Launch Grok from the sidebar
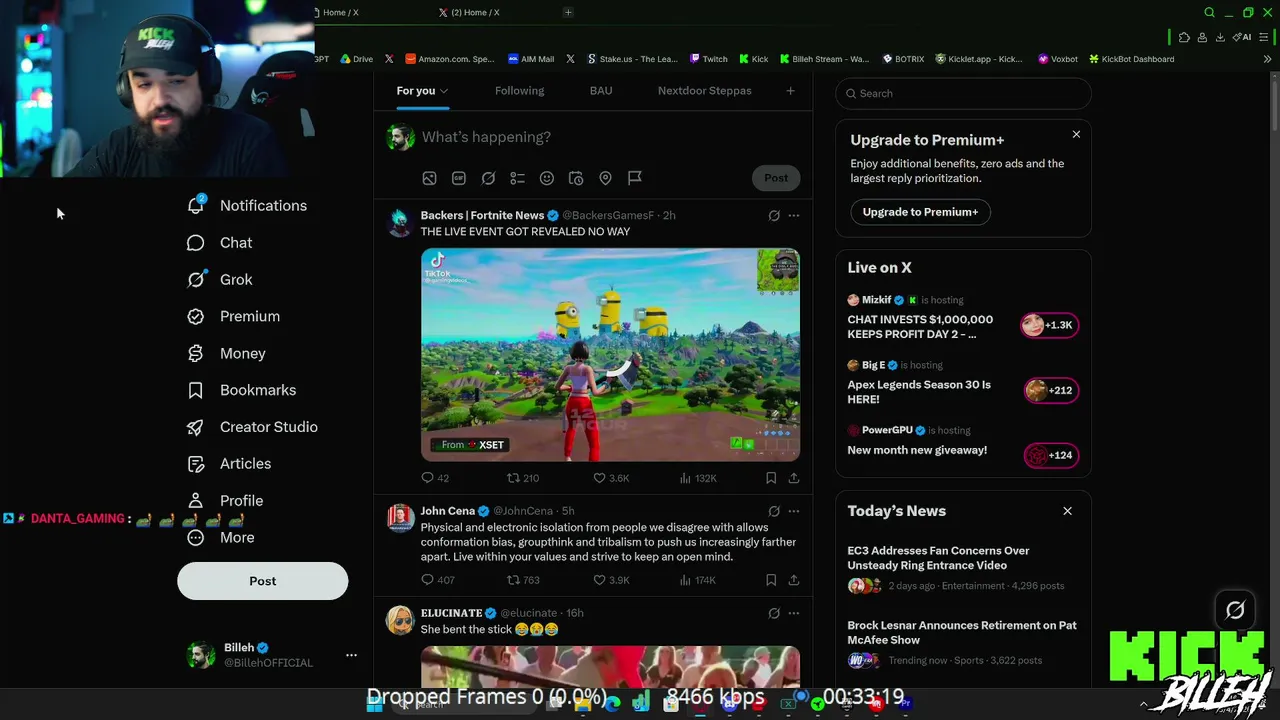The height and width of the screenshot is (720, 1280). click(x=220, y=279)
